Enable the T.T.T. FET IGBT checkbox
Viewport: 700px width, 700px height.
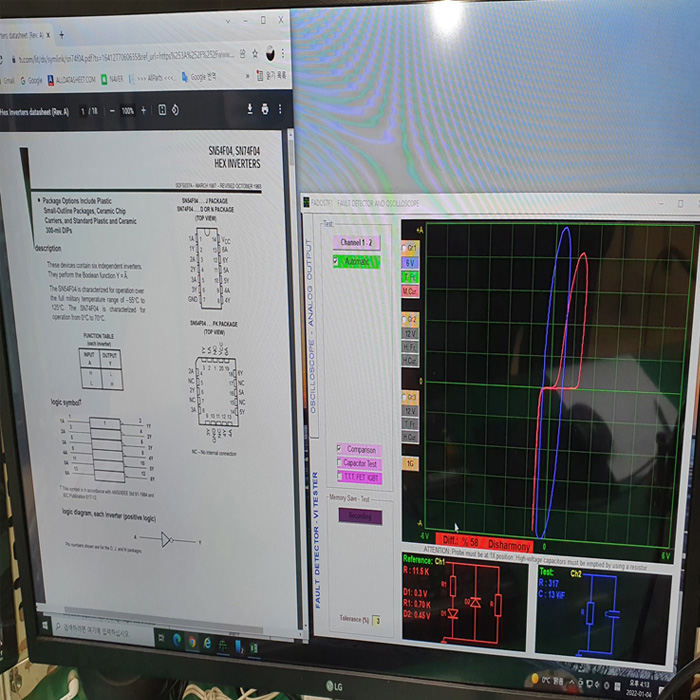(340, 476)
